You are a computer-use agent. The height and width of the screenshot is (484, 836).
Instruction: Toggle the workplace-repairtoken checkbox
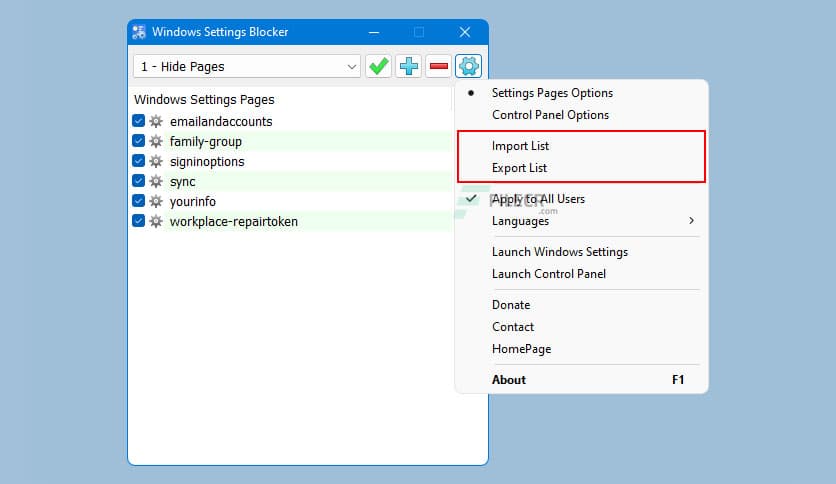(x=139, y=221)
